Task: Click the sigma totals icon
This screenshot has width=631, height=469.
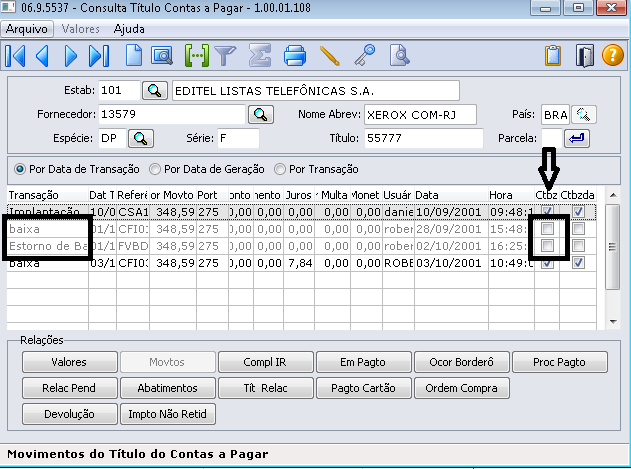Action: pos(260,56)
